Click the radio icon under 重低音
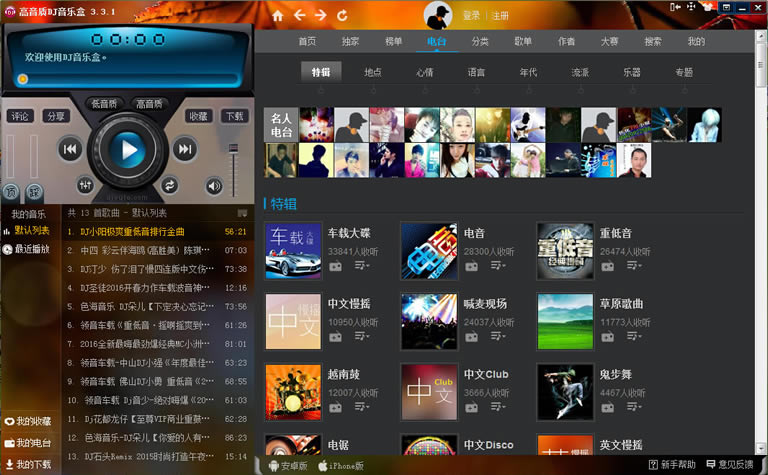The width and height of the screenshot is (768, 475). point(607,266)
